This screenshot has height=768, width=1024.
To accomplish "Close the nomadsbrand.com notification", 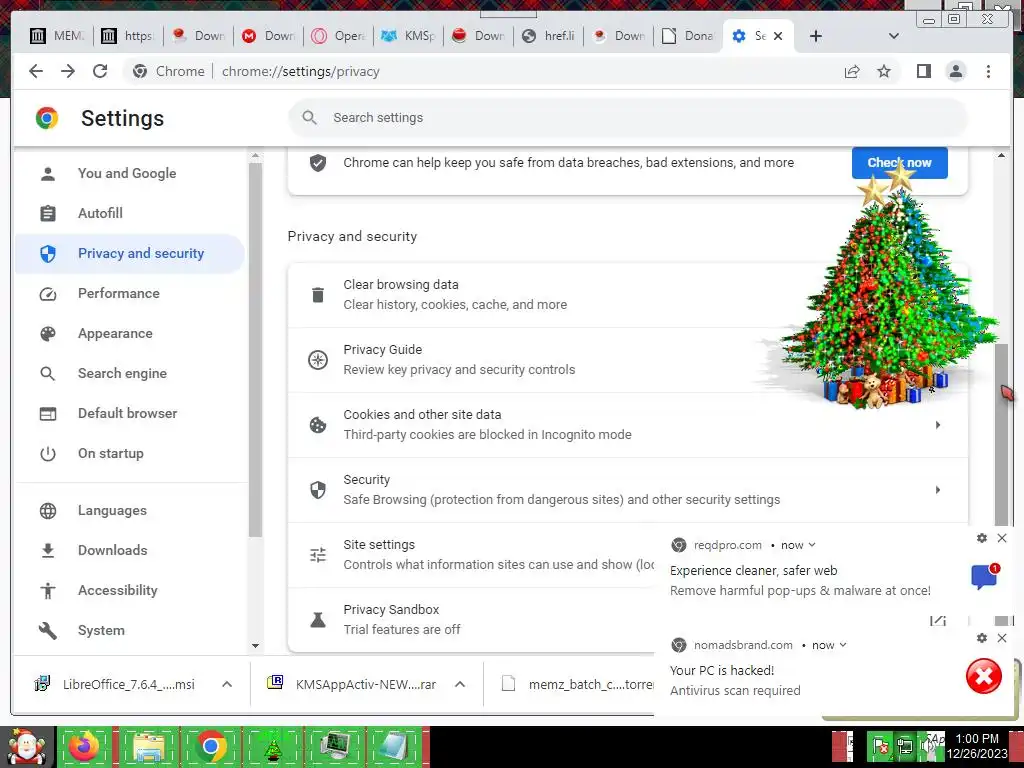I will (1002, 638).
